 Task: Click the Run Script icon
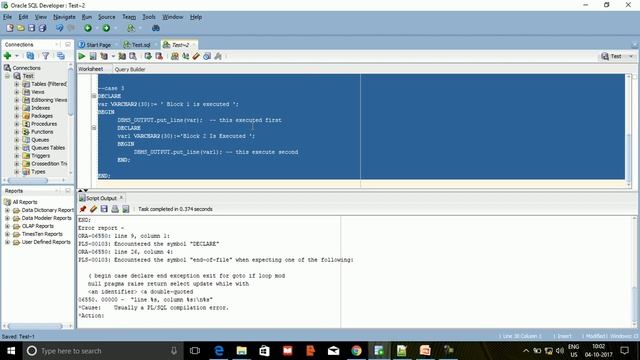(93, 56)
